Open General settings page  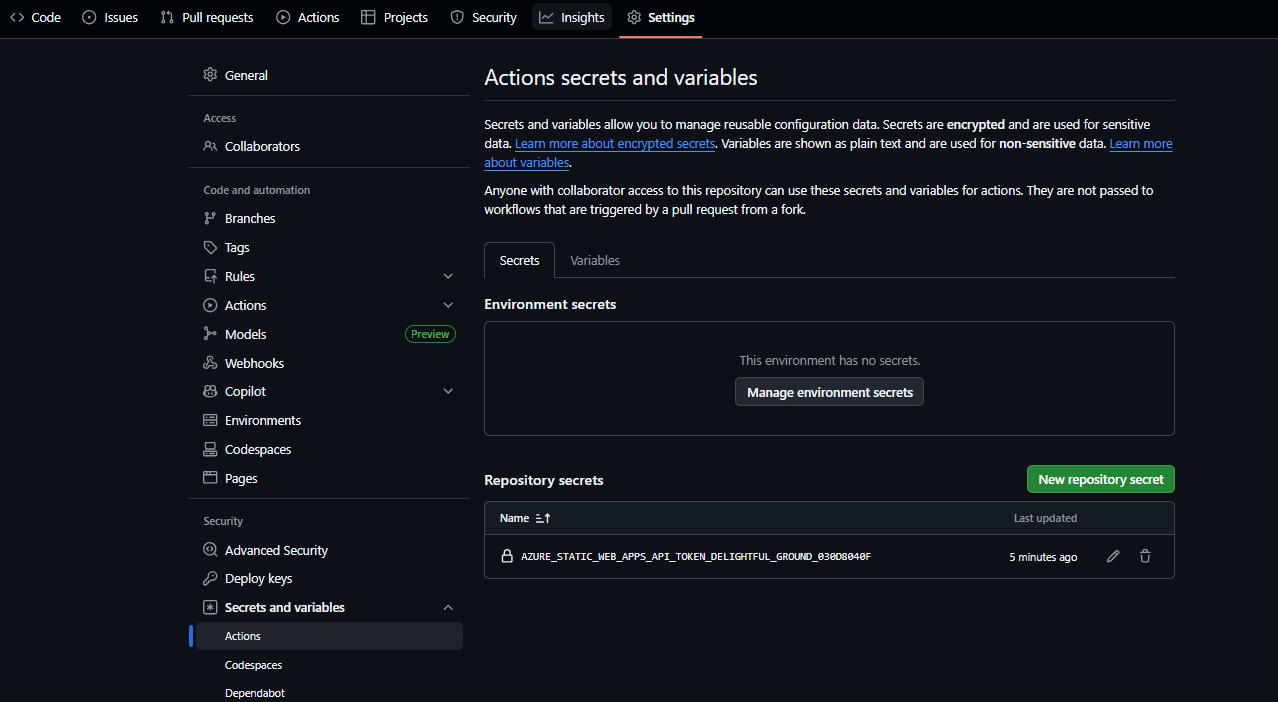329,75
